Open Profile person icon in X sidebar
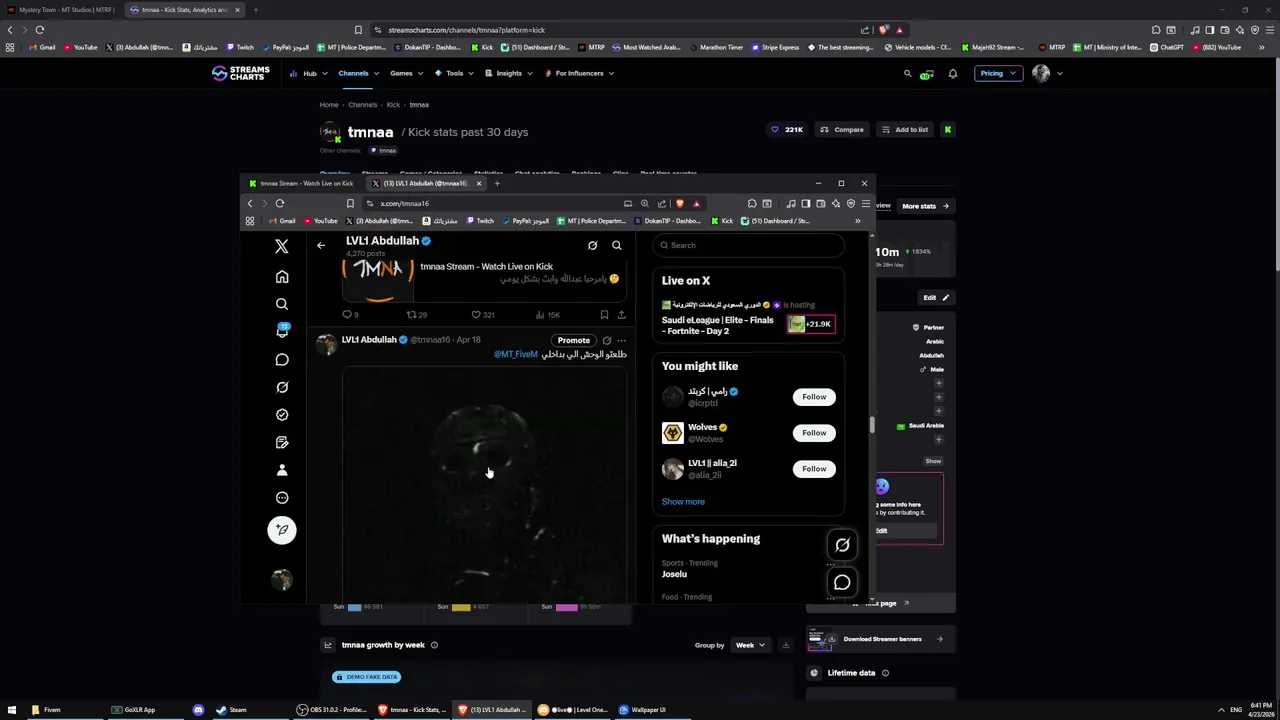Image resolution: width=1280 pixels, height=720 pixels. click(282, 470)
